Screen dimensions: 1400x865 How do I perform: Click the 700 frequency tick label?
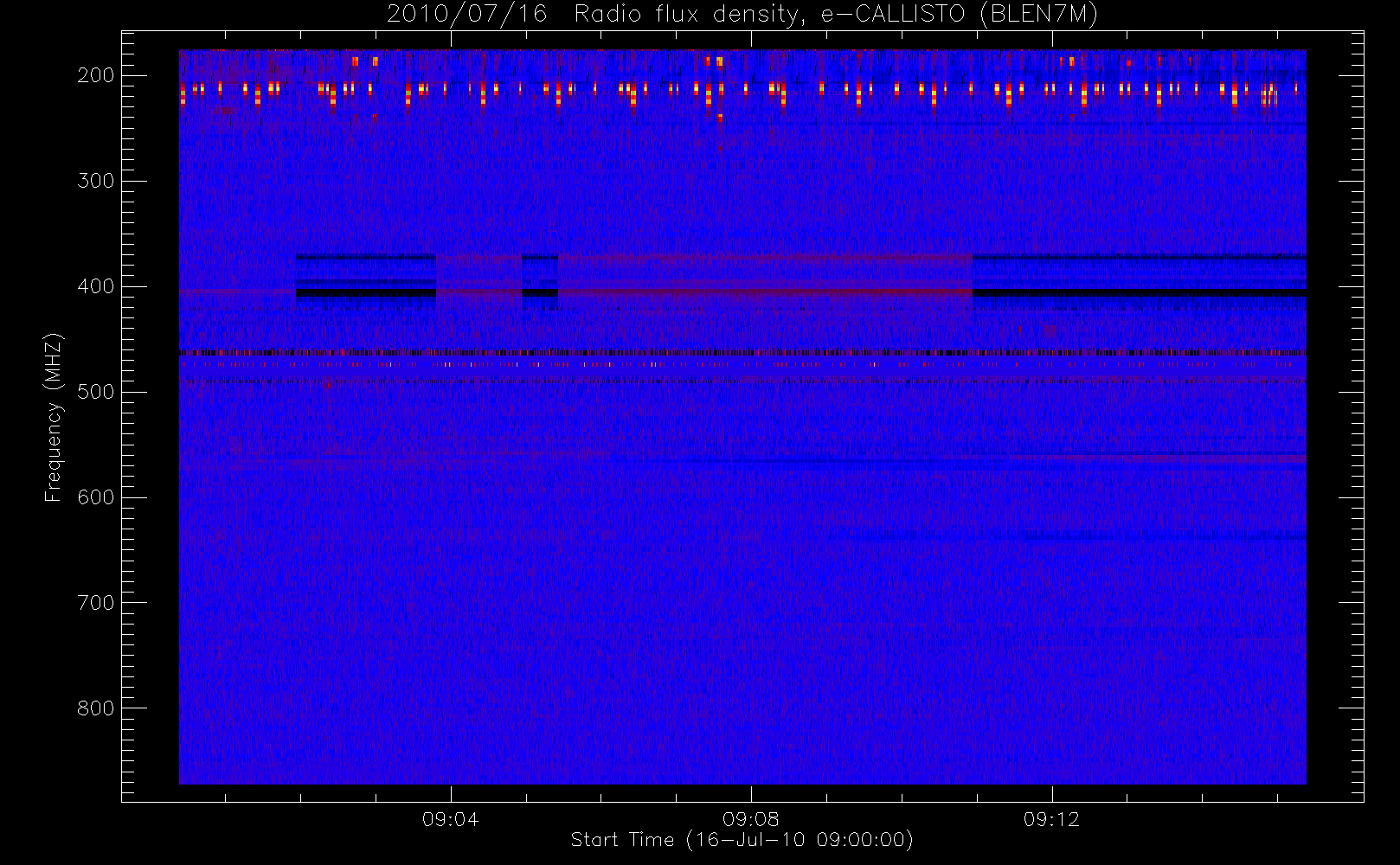point(96,603)
